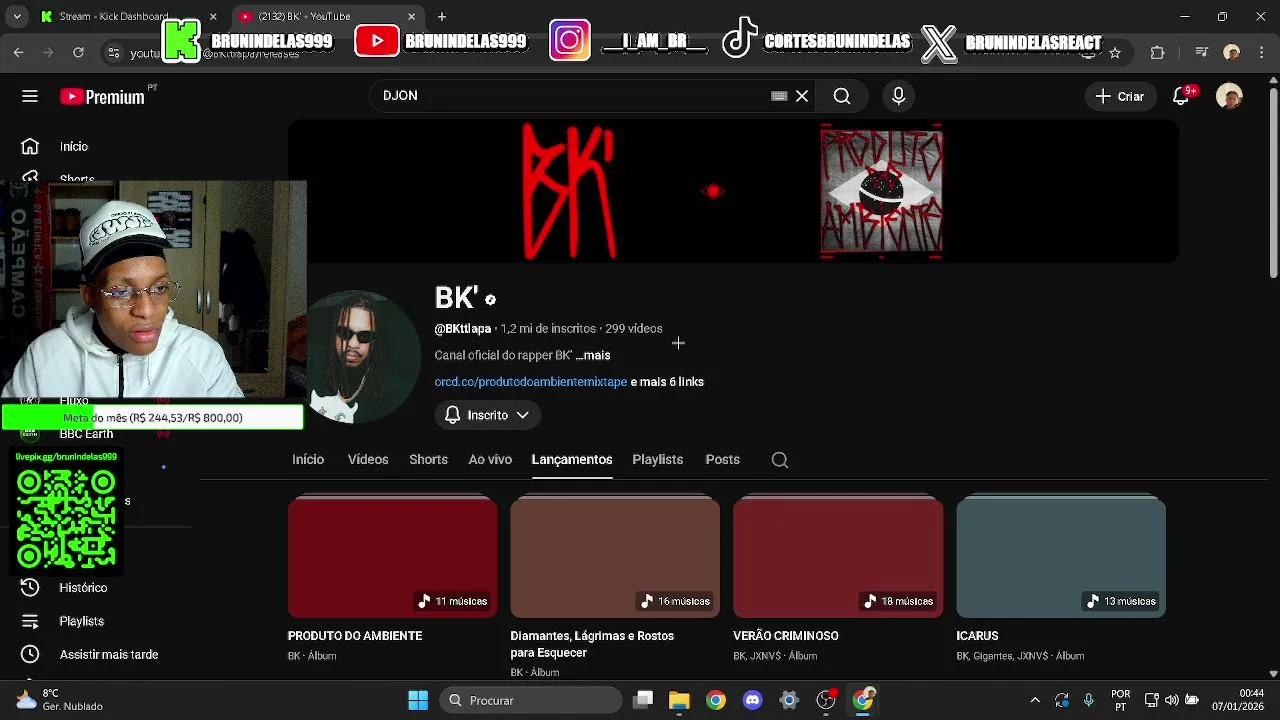Image resolution: width=1280 pixels, height=720 pixels.
Task: Switch to Stream - Kick Dashboard browser tab
Action: (x=125, y=16)
